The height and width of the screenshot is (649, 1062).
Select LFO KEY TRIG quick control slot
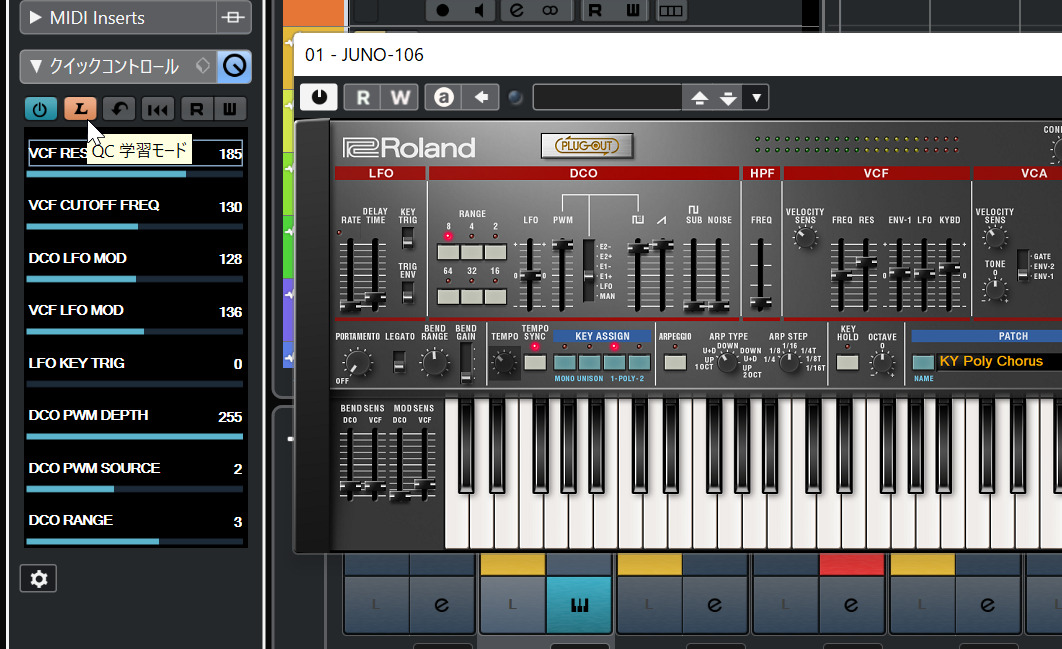(x=134, y=364)
